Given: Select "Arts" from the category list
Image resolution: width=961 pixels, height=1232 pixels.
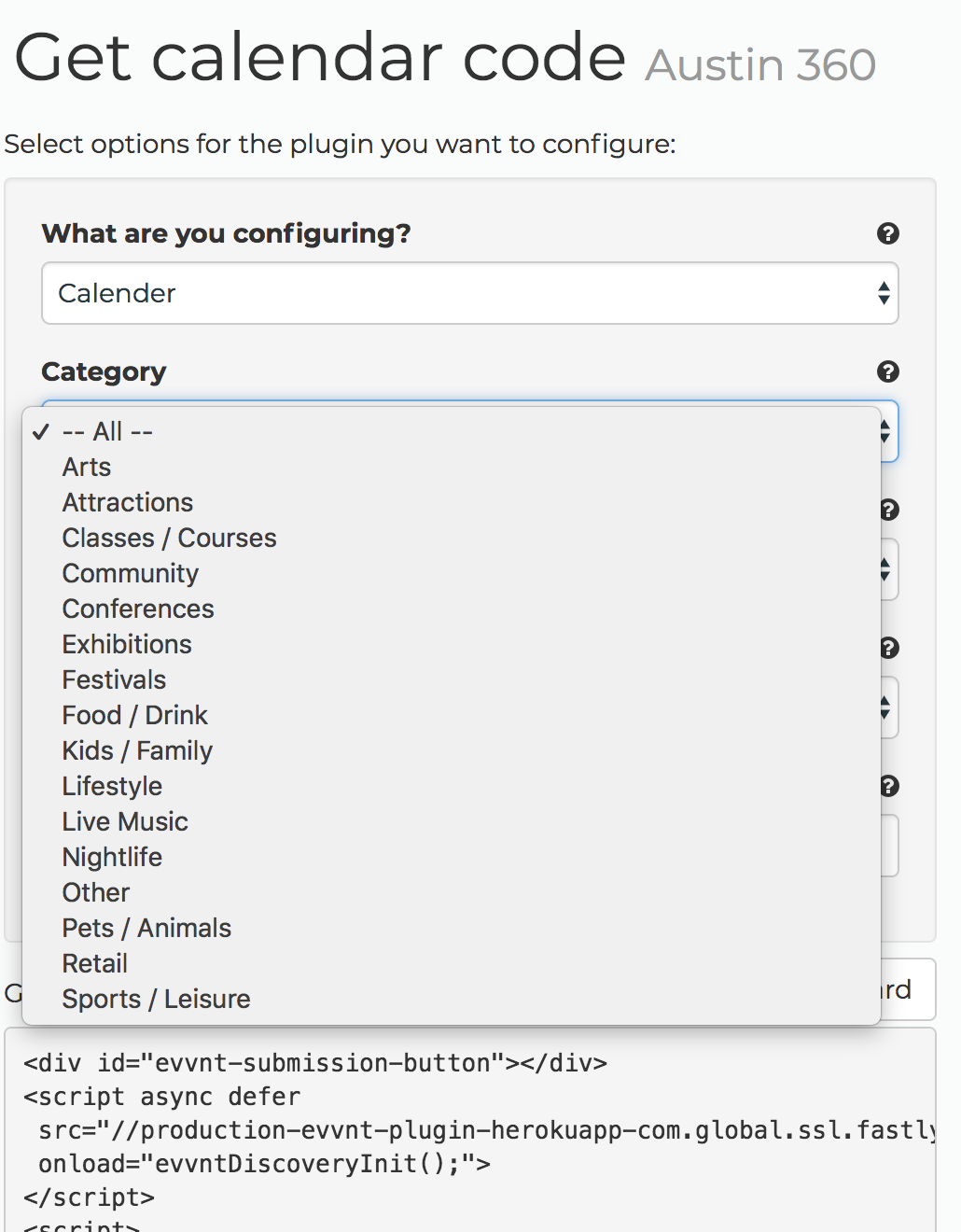Looking at the screenshot, I should tap(86, 467).
